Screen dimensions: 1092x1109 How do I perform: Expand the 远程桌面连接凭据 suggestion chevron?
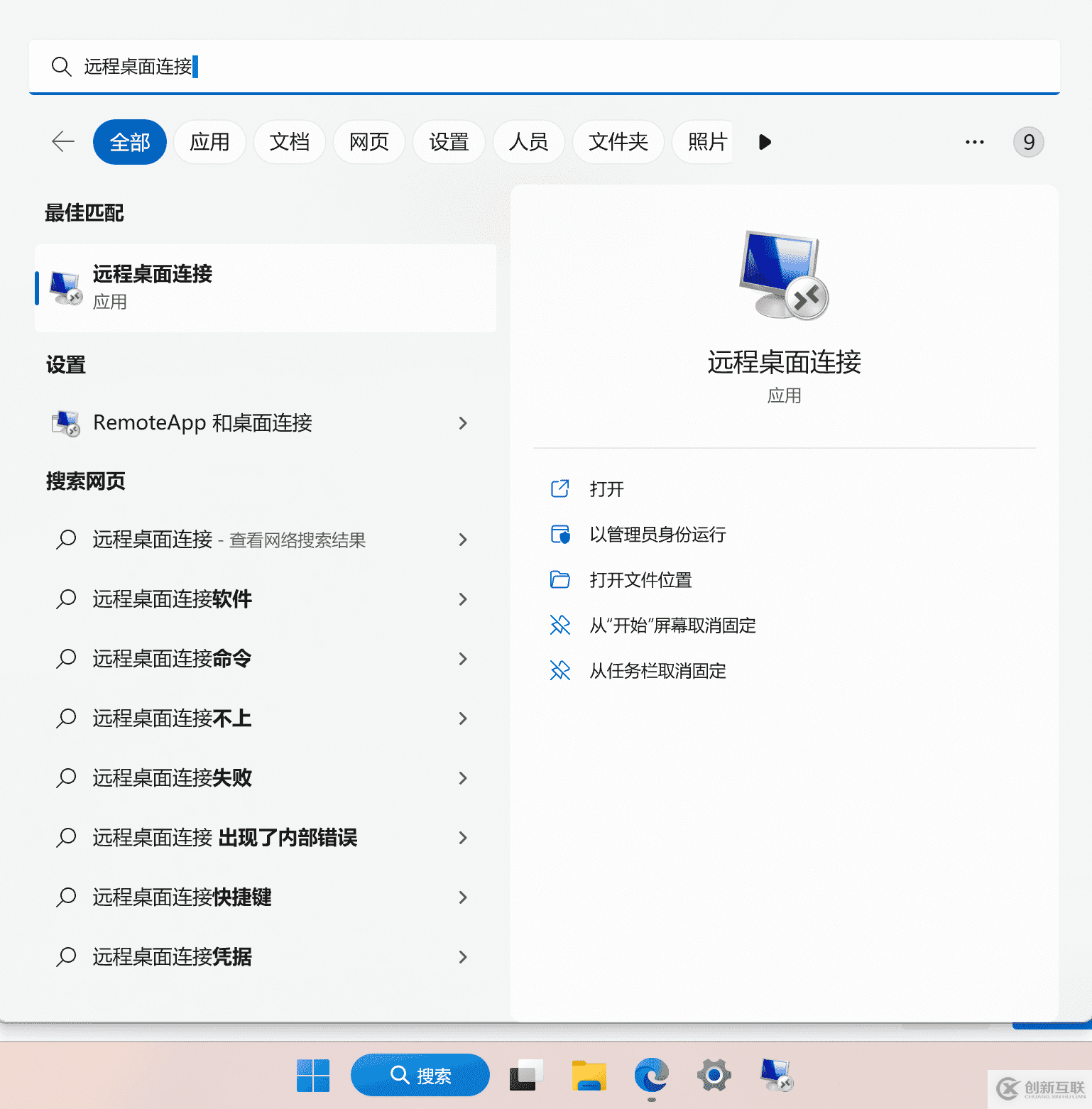click(x=463, y=957)
